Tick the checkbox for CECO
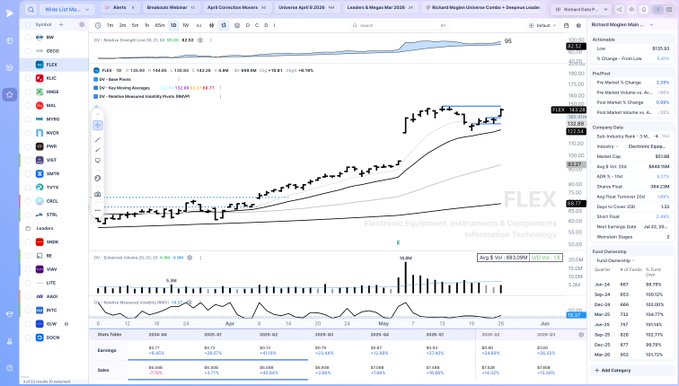This screenshot has height=386, width=679. point(28,51)
